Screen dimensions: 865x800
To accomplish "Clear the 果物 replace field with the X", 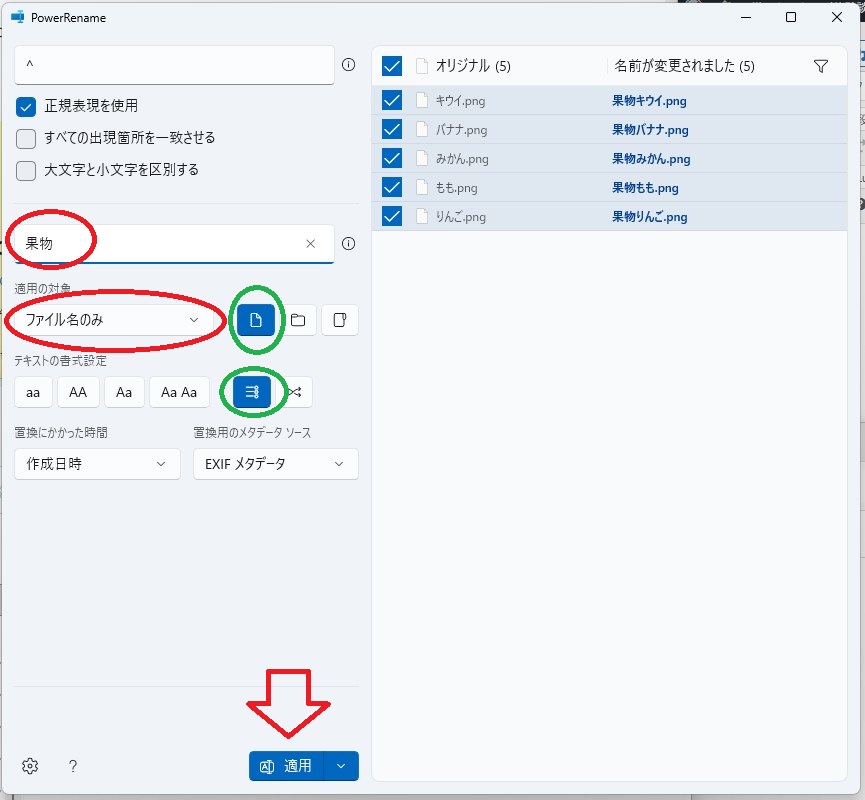I will [310, 243].
